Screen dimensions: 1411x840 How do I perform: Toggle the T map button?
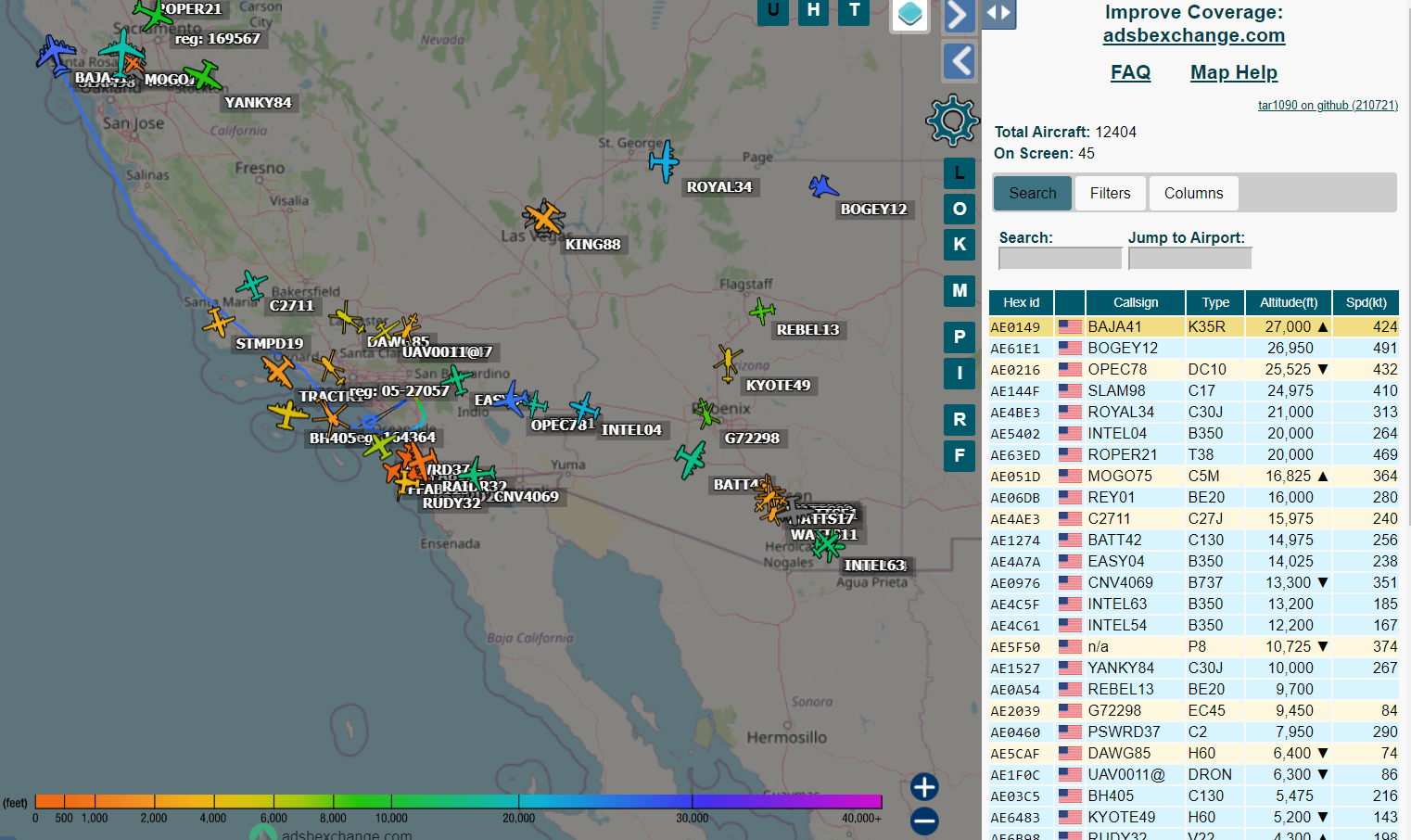click(854, 11)
